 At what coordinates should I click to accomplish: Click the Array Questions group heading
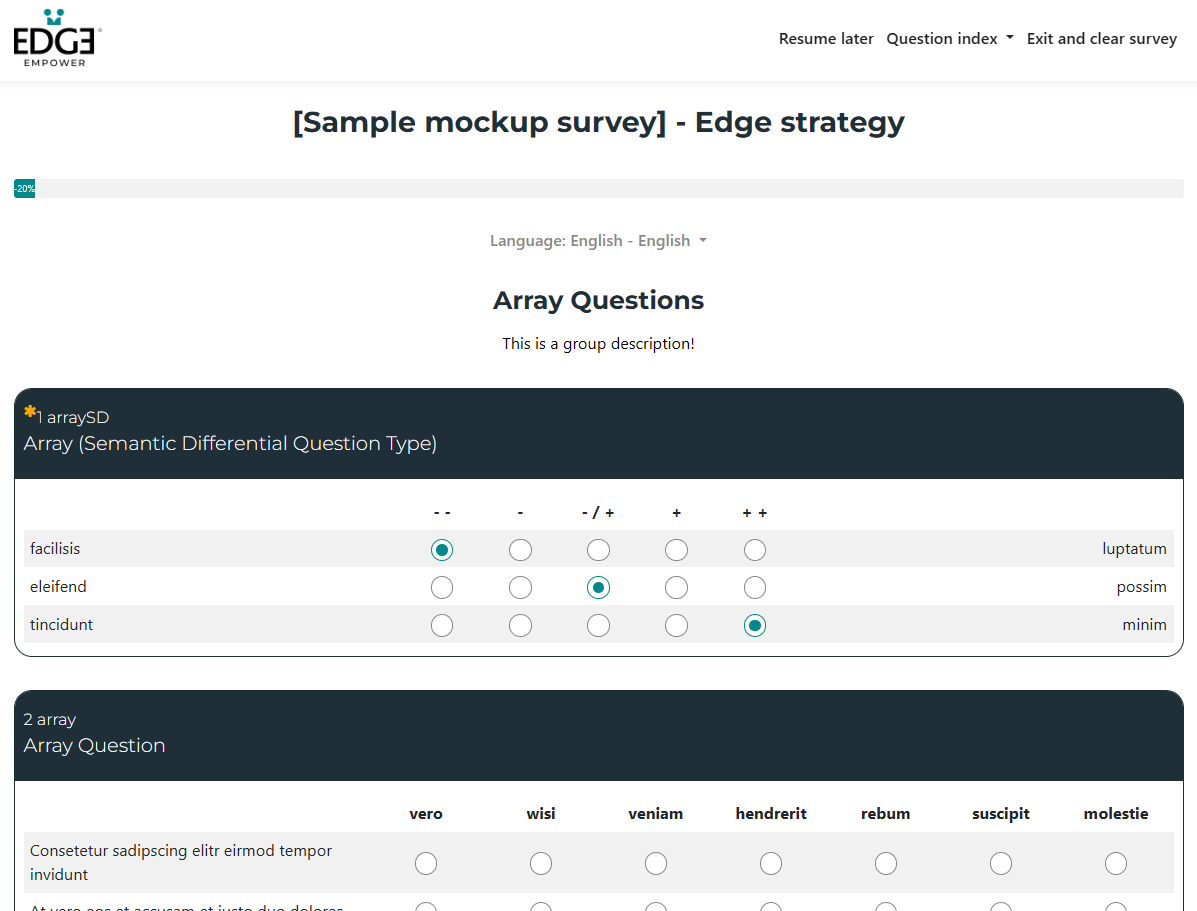pos(598,301)
